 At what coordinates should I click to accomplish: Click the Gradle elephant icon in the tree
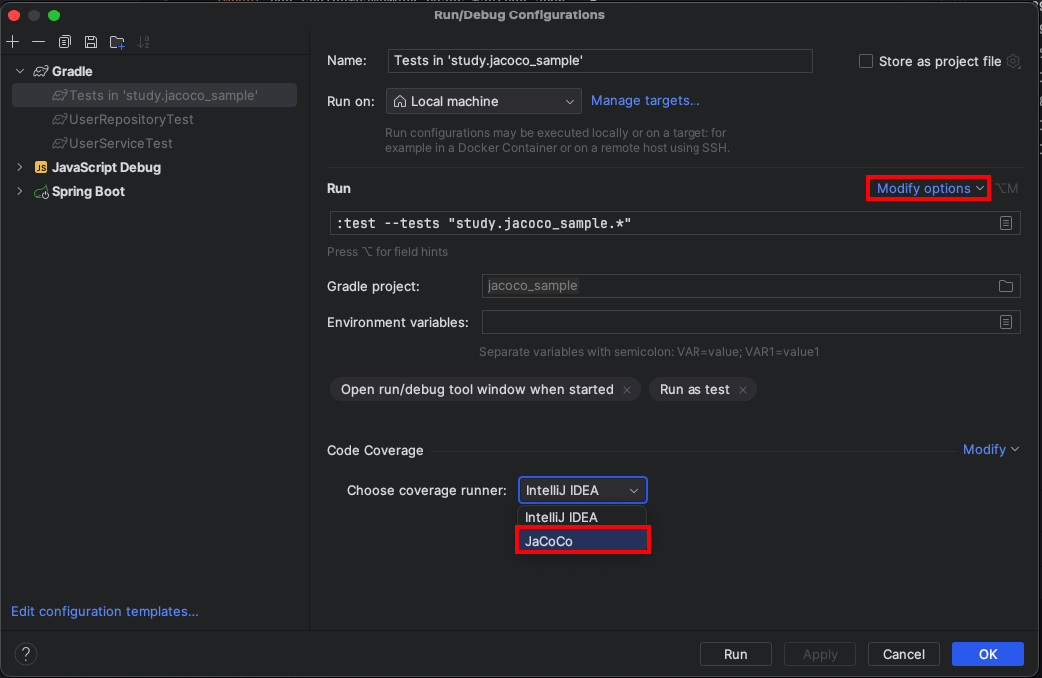pyautogui.click(x=41, y=71)
